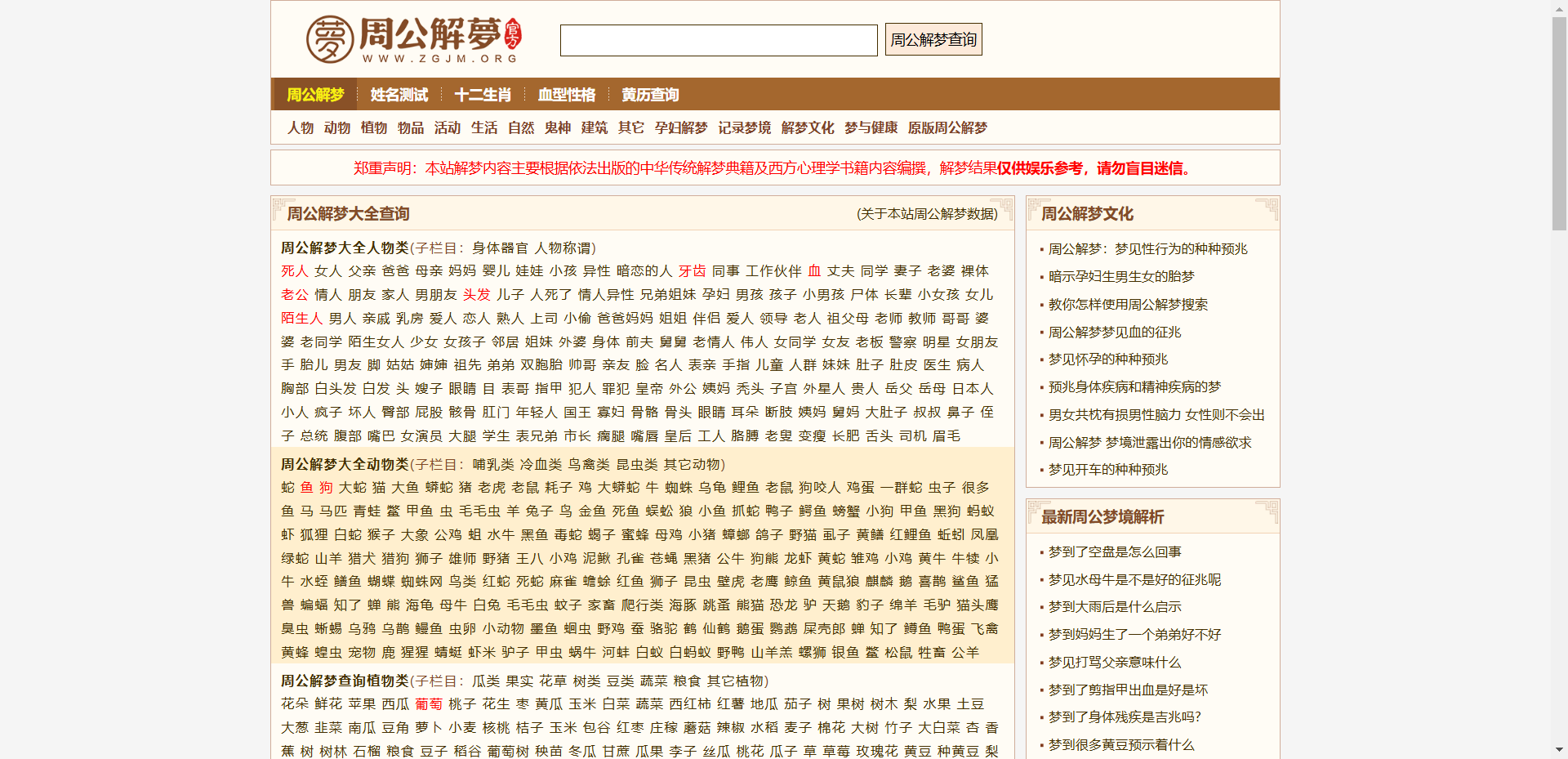Image resolution: width=1568 pixels, height=759 pixels.
Task: Open the 血型性格 section
Action: pyautogui.click(x=567, y=95)
